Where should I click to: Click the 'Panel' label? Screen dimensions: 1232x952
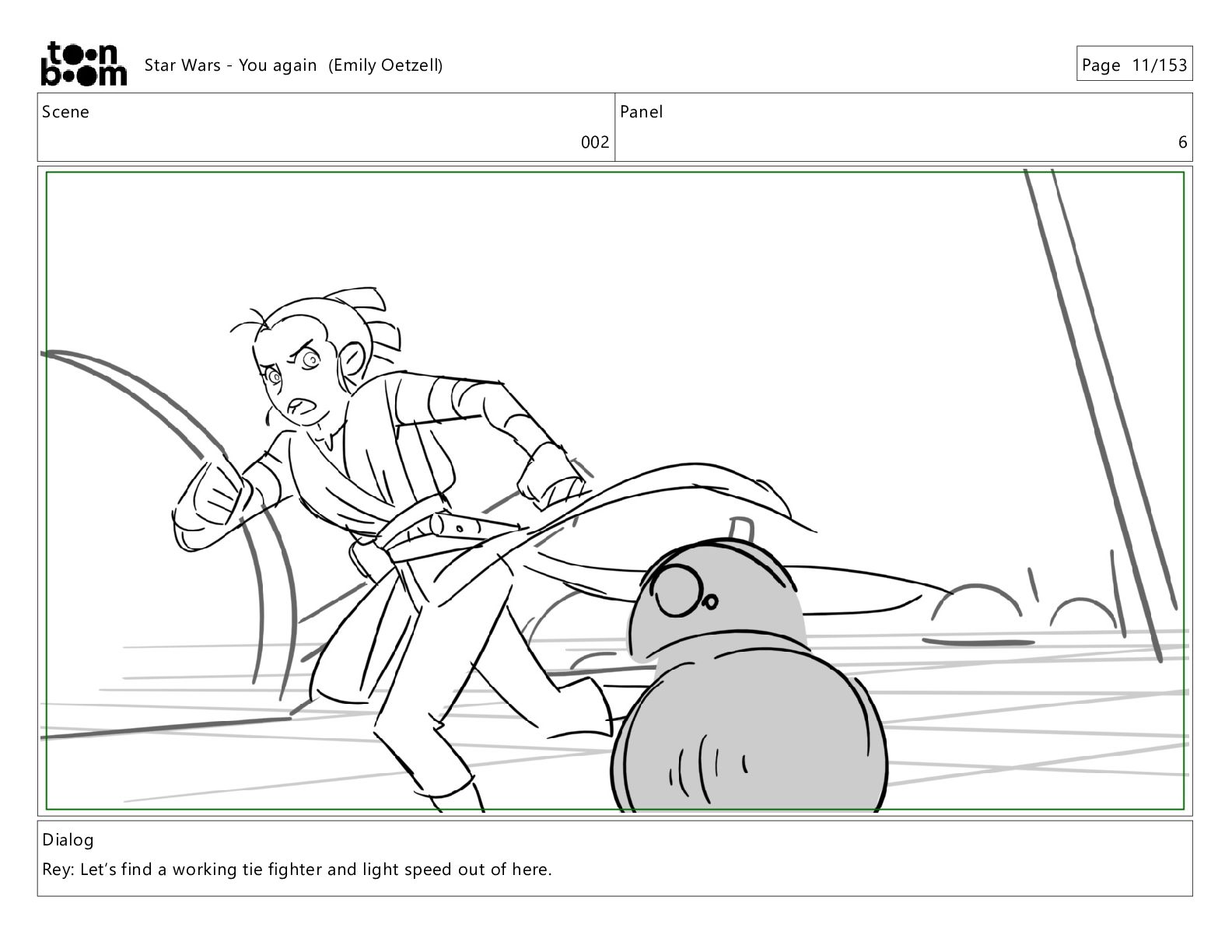(642, 112)
